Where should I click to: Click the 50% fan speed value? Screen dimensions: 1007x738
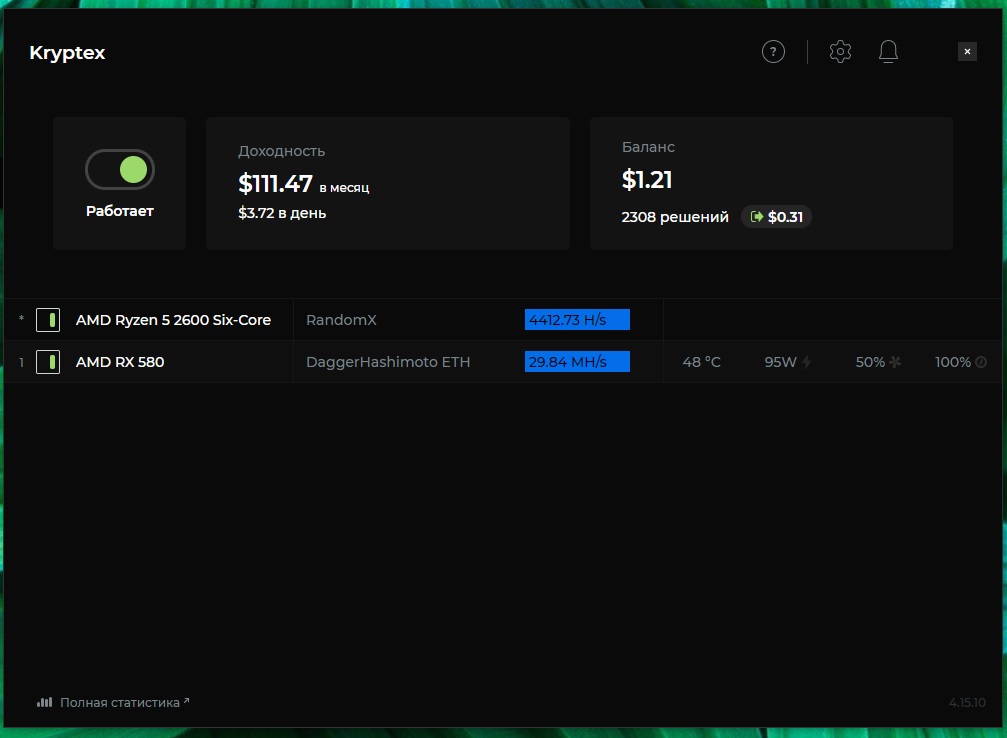point(870,362)
